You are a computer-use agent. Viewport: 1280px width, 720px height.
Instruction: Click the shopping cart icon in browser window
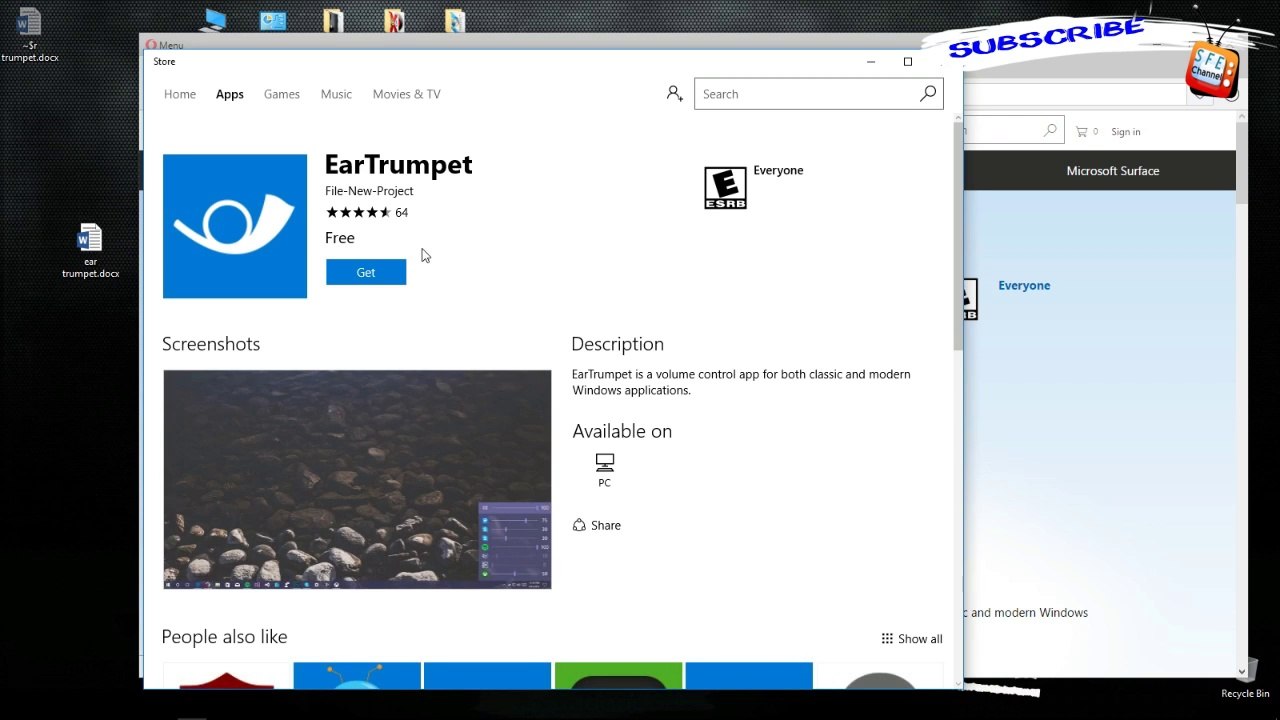(x=1081, y=131)
